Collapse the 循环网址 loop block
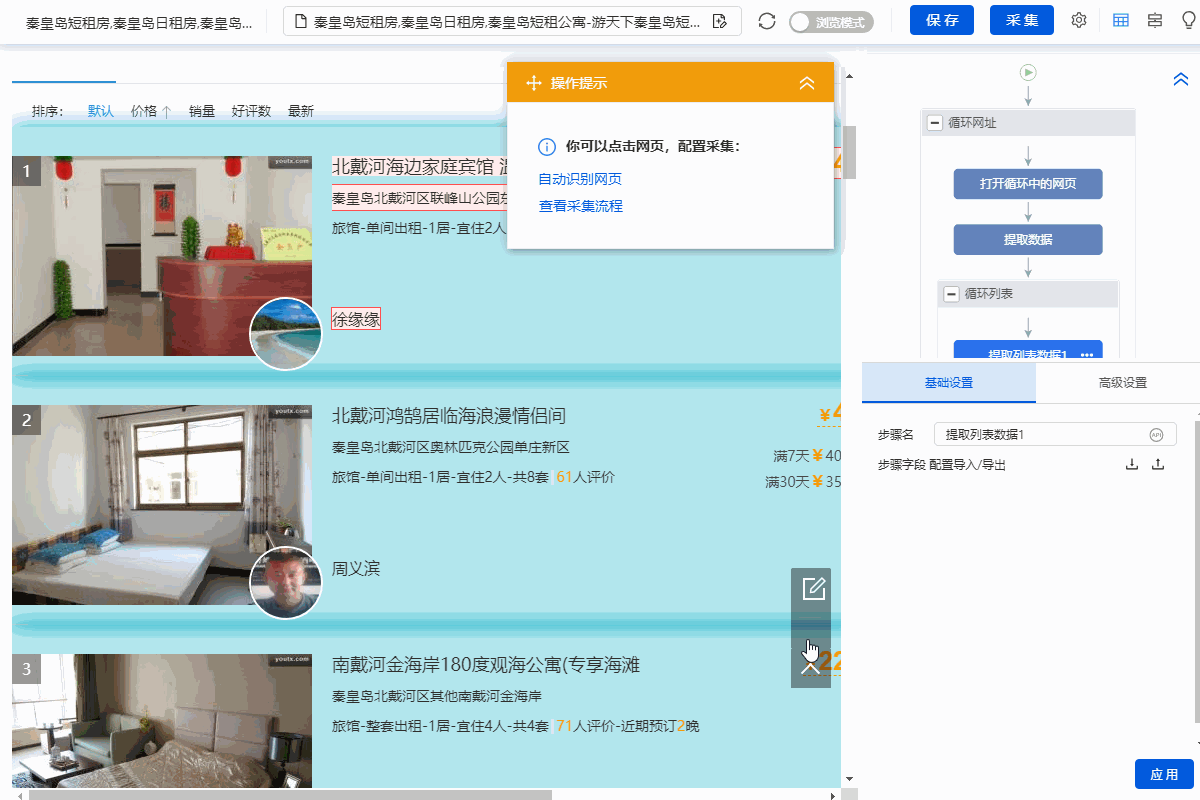Viewport: 1200px width, 800px height. (x=935, y=123)
